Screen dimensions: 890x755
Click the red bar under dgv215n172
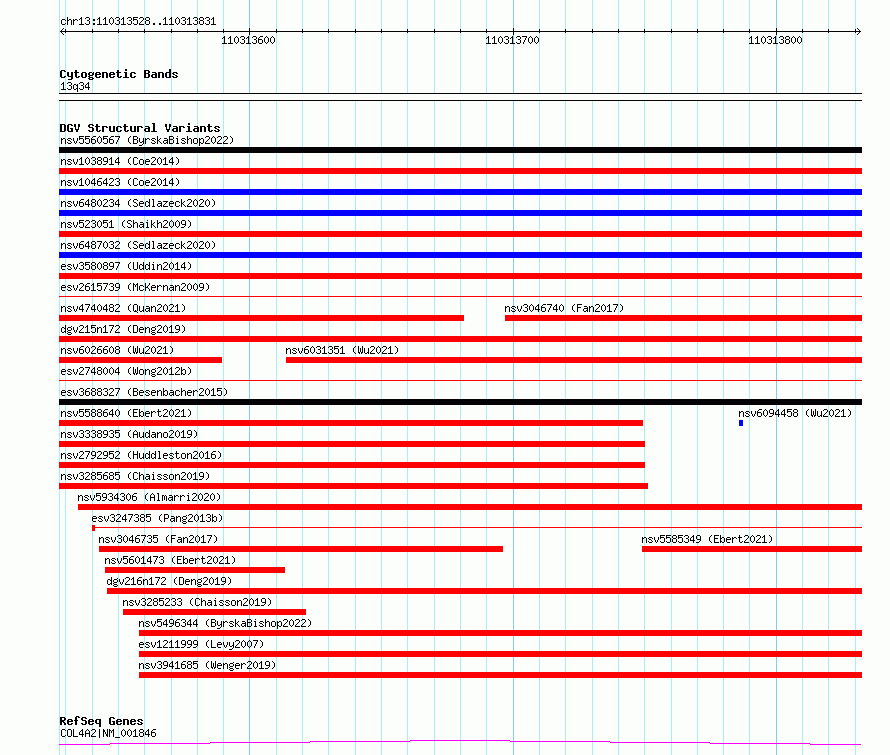point(460,339)
